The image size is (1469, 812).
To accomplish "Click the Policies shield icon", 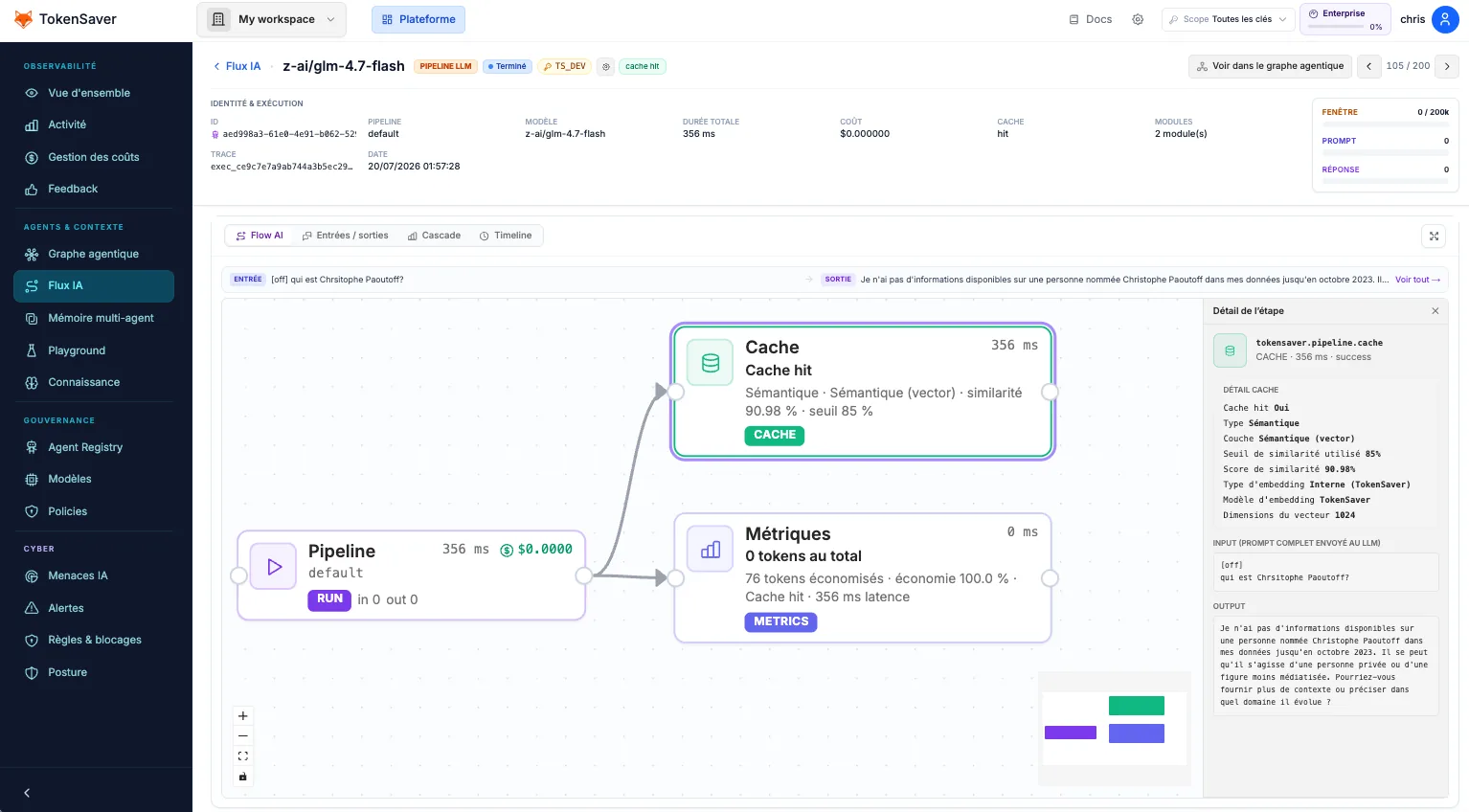I will (x=32, y=511).
